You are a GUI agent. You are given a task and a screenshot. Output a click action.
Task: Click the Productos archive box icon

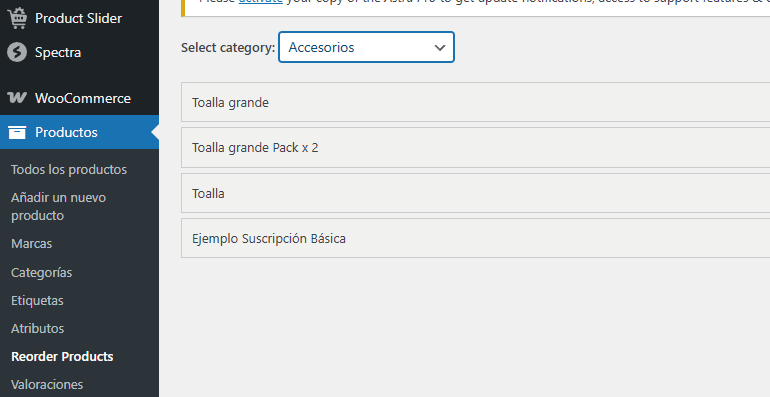(17, 132)
